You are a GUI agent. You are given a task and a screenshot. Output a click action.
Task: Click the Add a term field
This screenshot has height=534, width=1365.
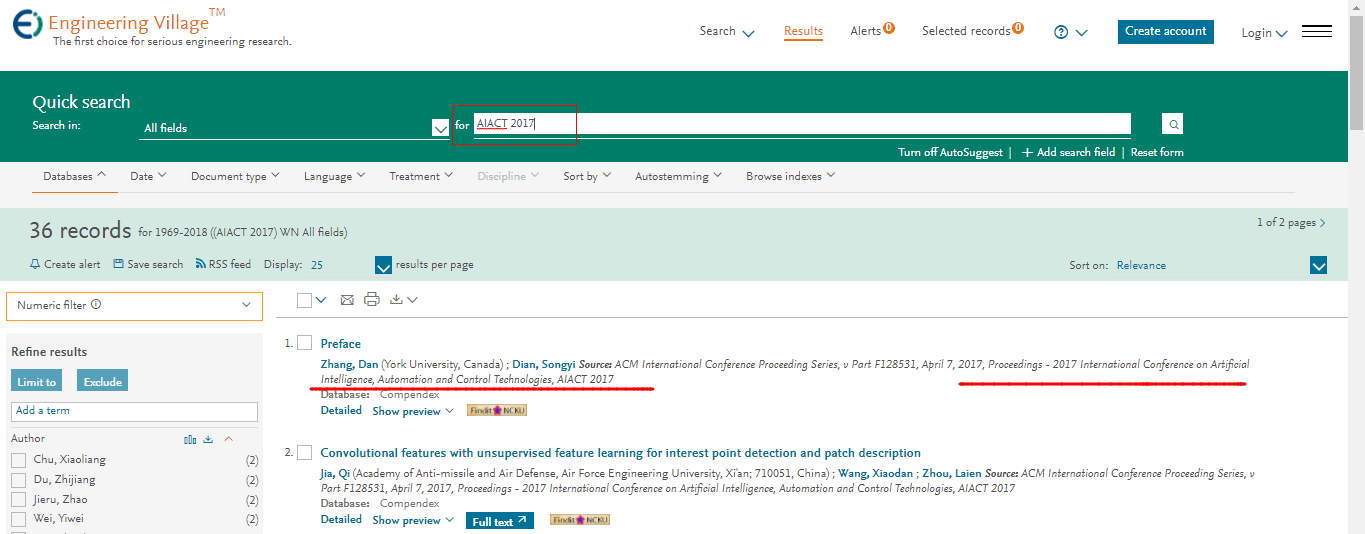click(x=134, y=411)
